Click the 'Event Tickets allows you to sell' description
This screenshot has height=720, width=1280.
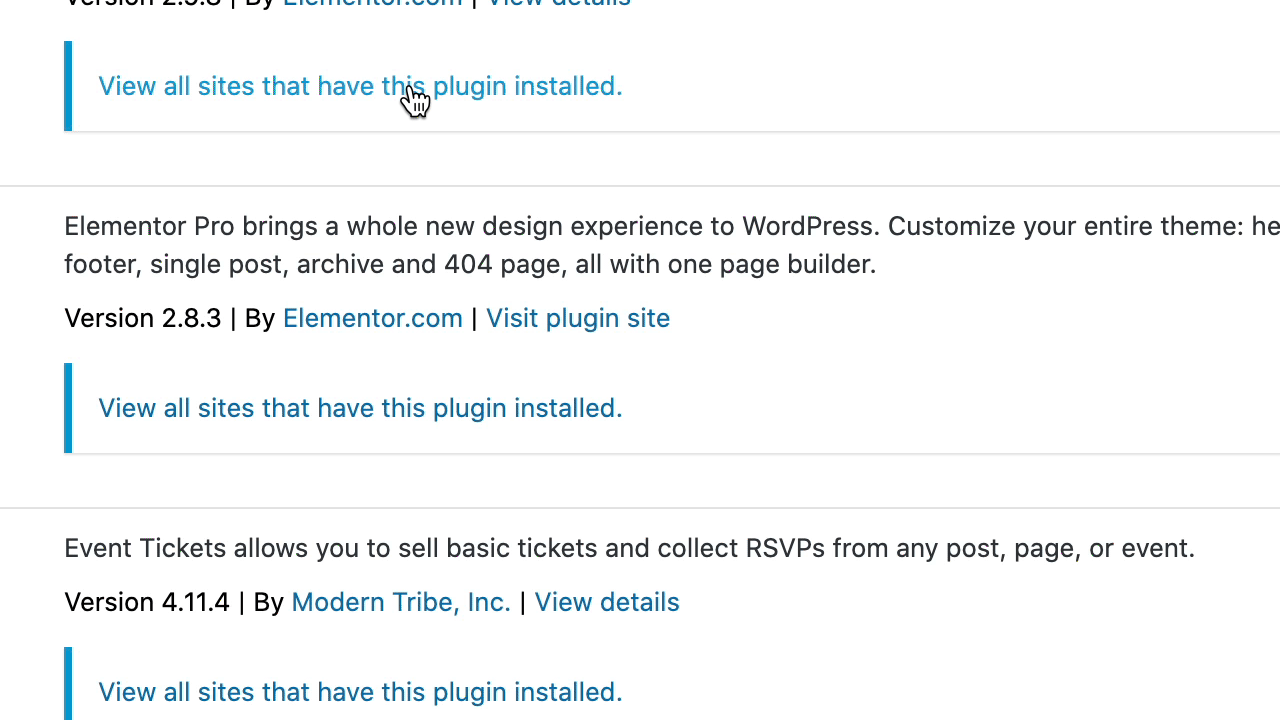coord(629,548)
